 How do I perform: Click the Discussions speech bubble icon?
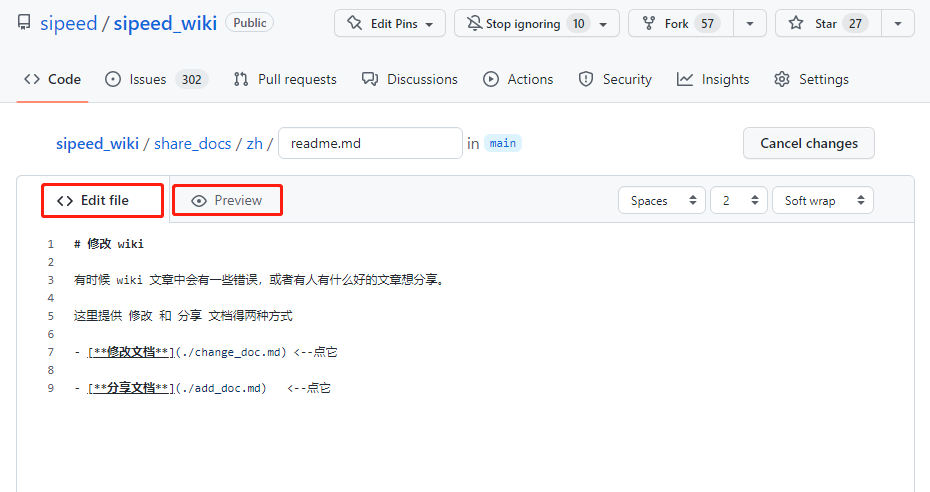370,79
